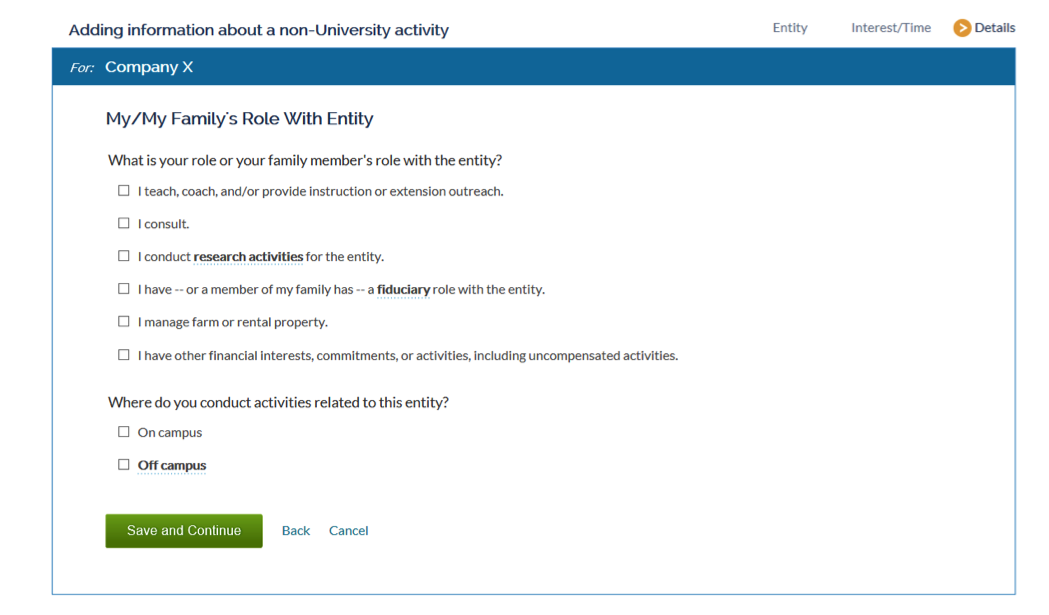Screen dimensions: 1049x615
Task: Check 'I manage farm or rental property'
Action: 124,321
